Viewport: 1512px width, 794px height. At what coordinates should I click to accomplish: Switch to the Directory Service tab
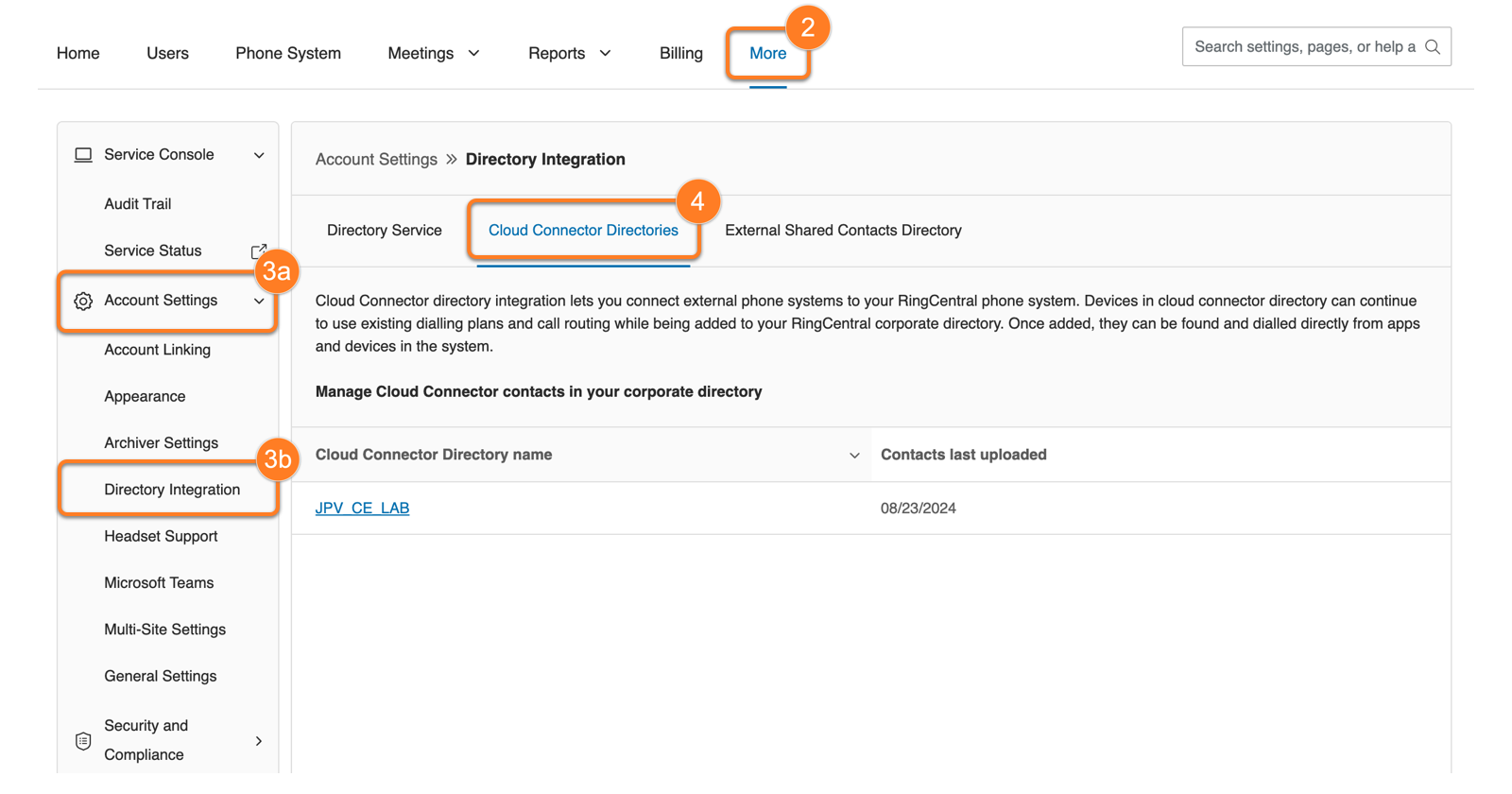pyautogui.click(x=384, y=231)
